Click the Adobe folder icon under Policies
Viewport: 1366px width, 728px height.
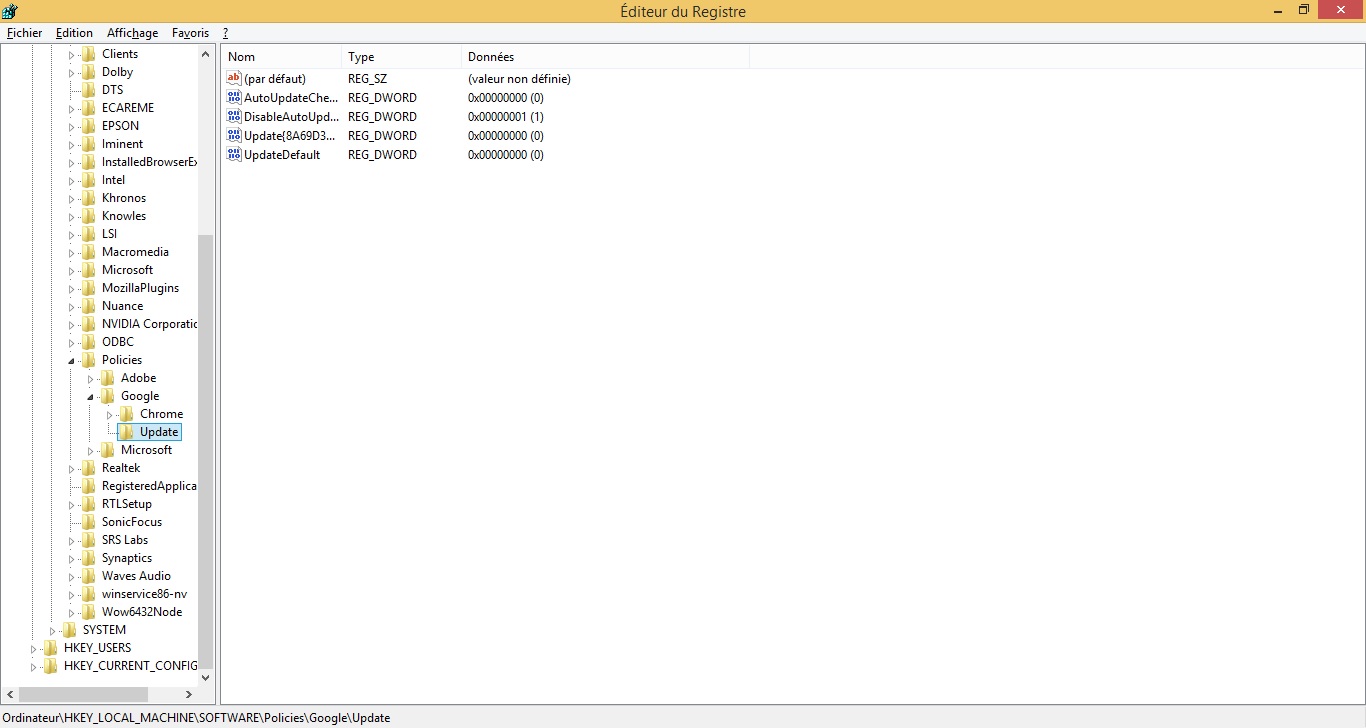click(107, 378)
